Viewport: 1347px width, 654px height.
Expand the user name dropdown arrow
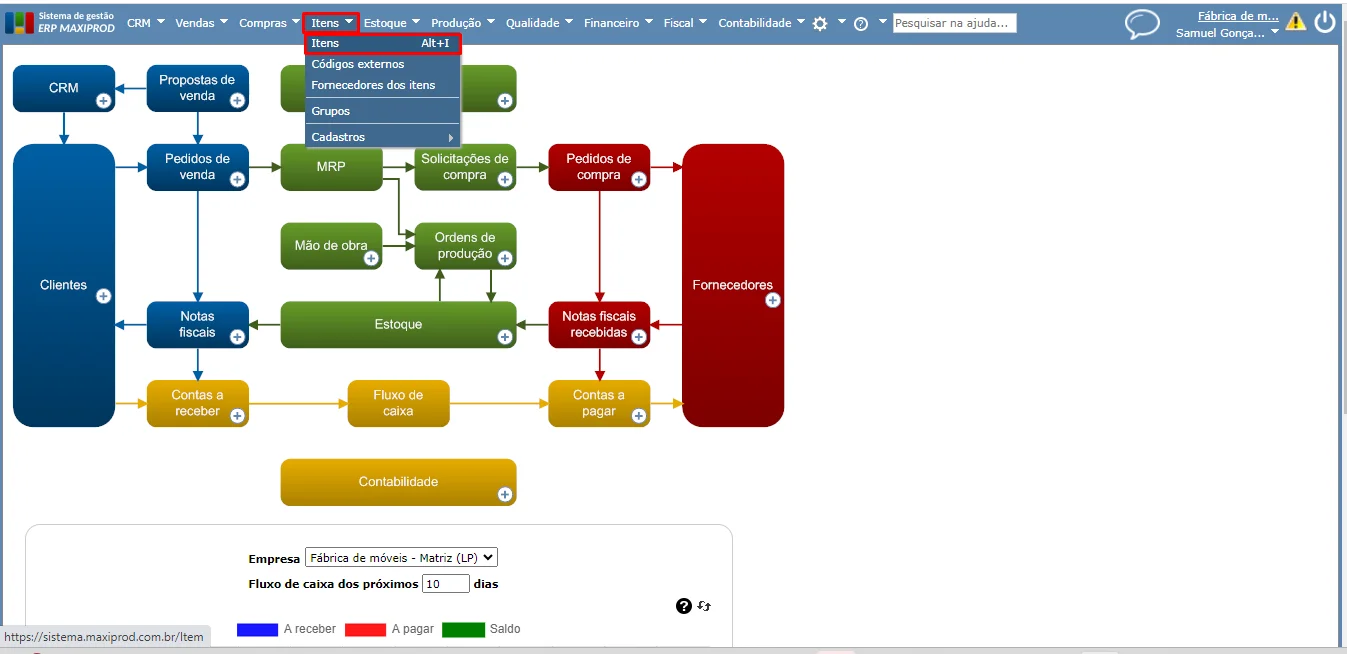tap(1275, 33)
